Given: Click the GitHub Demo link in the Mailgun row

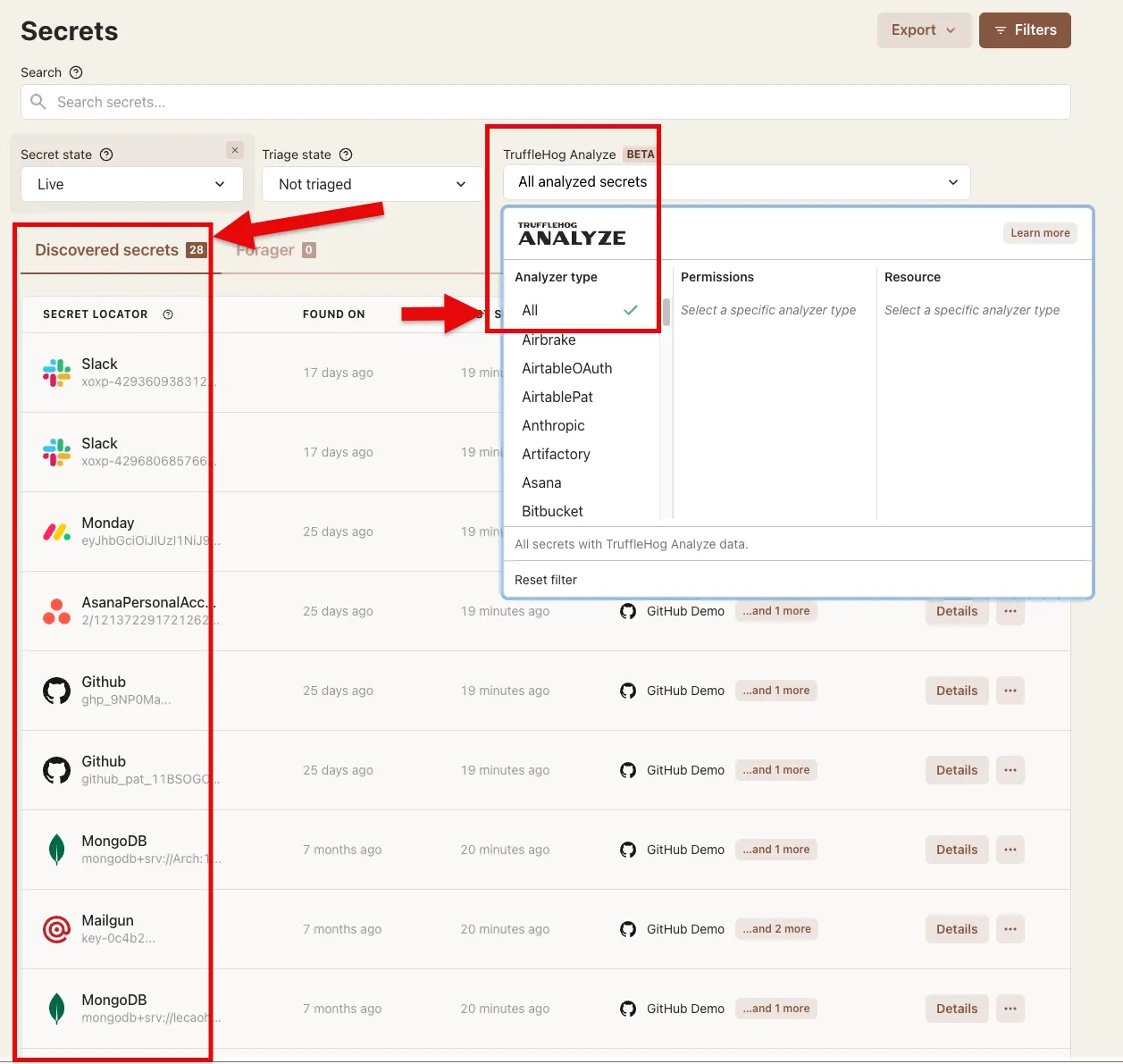Looking at the screenshot, I should pyautogui.click(x=685, y=929).
